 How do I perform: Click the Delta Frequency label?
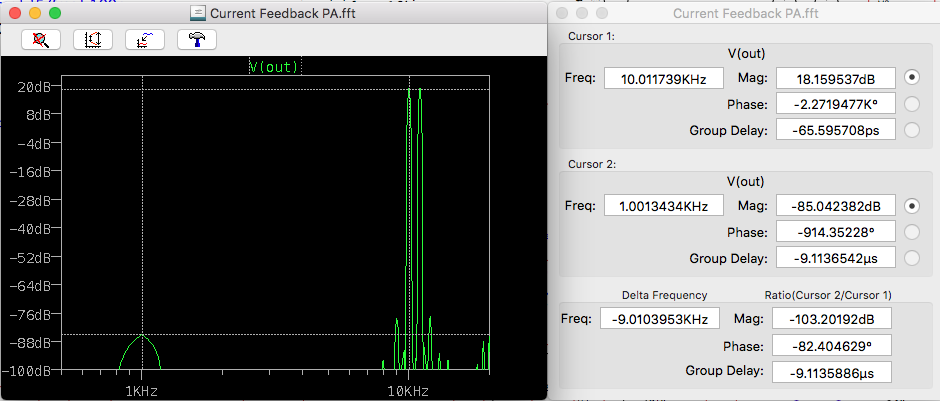pos(664,295)
